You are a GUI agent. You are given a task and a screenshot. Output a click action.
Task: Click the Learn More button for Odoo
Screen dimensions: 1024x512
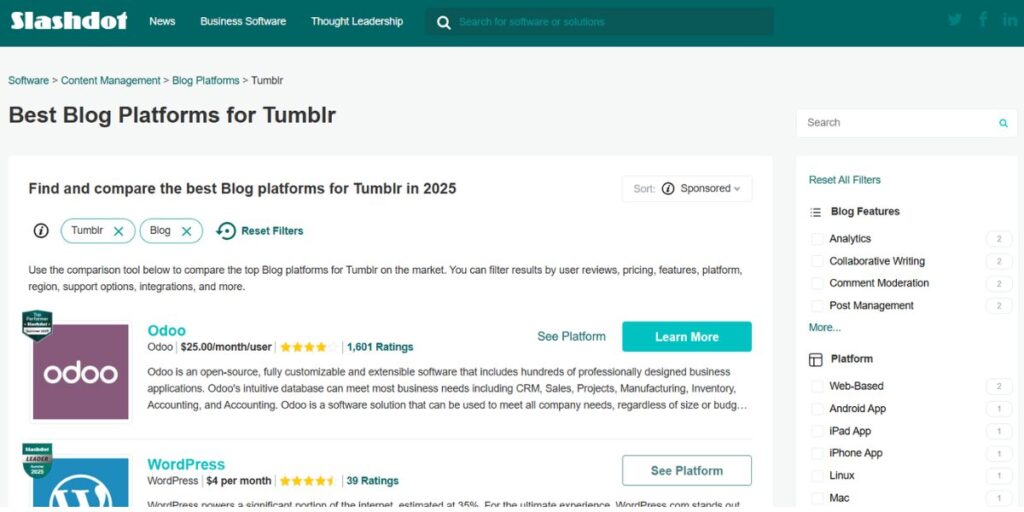686,337
